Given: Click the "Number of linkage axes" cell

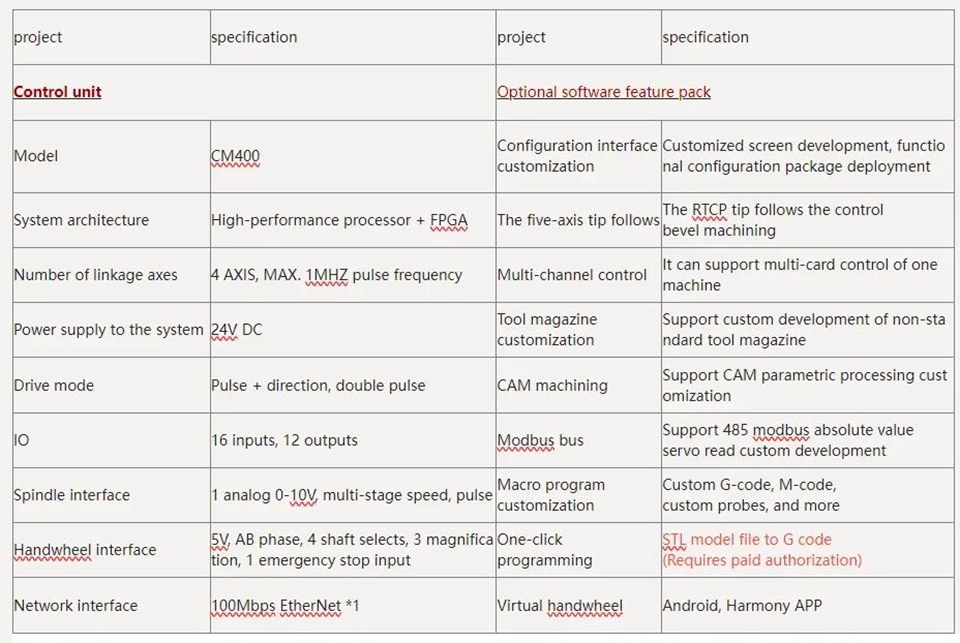Looking at the screenshot, I should (95, 275).
